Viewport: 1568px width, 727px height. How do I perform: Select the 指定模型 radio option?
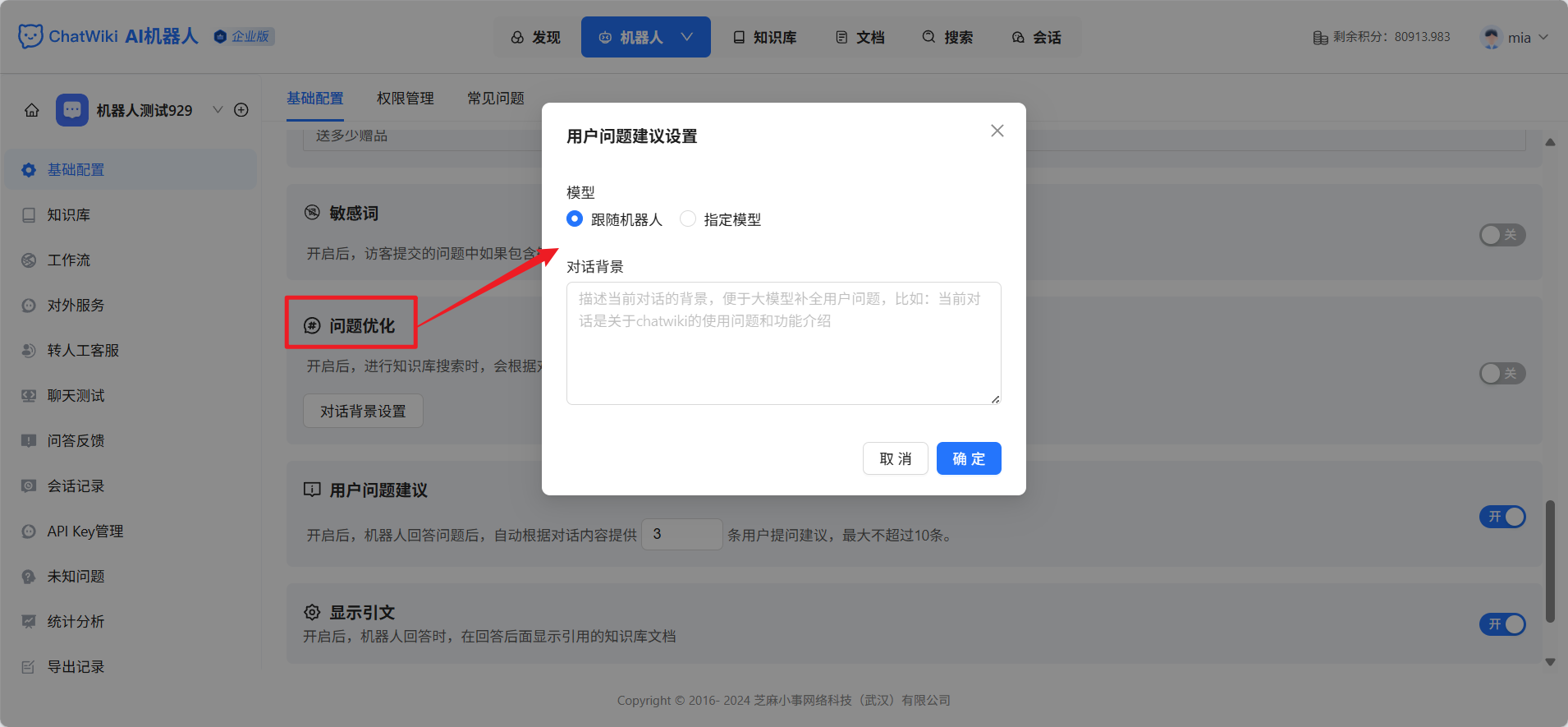tap(688, 219)
